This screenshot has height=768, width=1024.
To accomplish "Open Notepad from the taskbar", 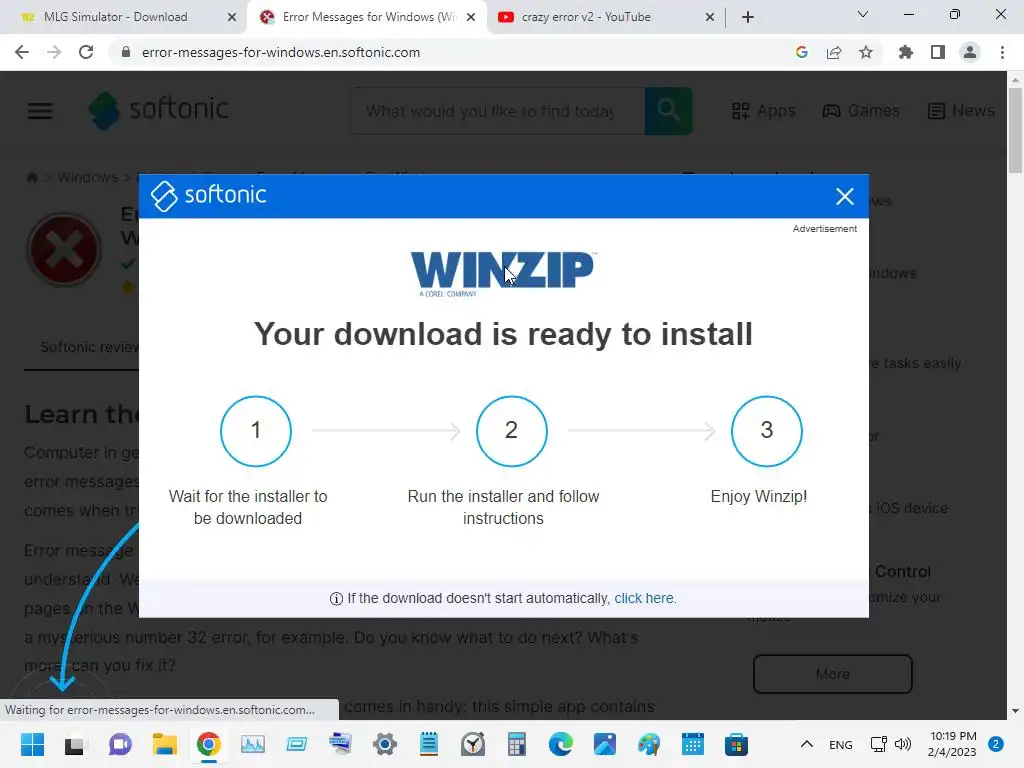I will 428,744.
